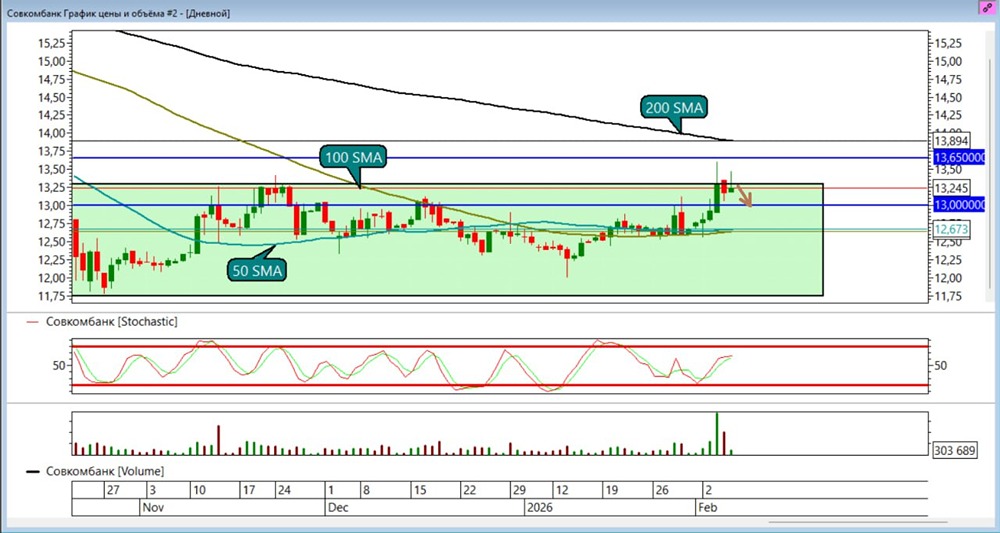The image size is (1000, 533).
Task: Click the 13,894 price tag
Action: (952, 141)
